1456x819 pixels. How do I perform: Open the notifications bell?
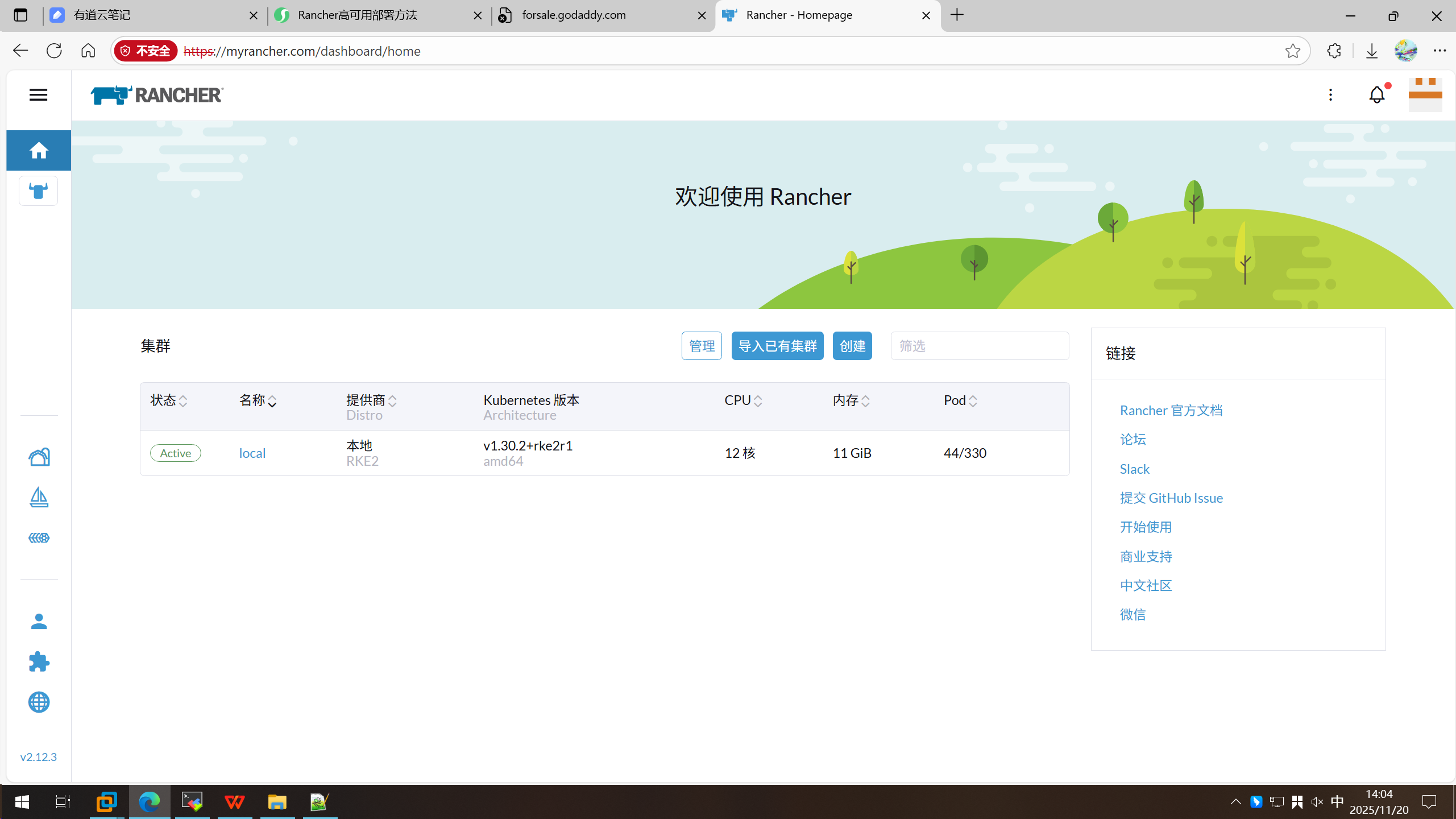(x=1376, y=95)
